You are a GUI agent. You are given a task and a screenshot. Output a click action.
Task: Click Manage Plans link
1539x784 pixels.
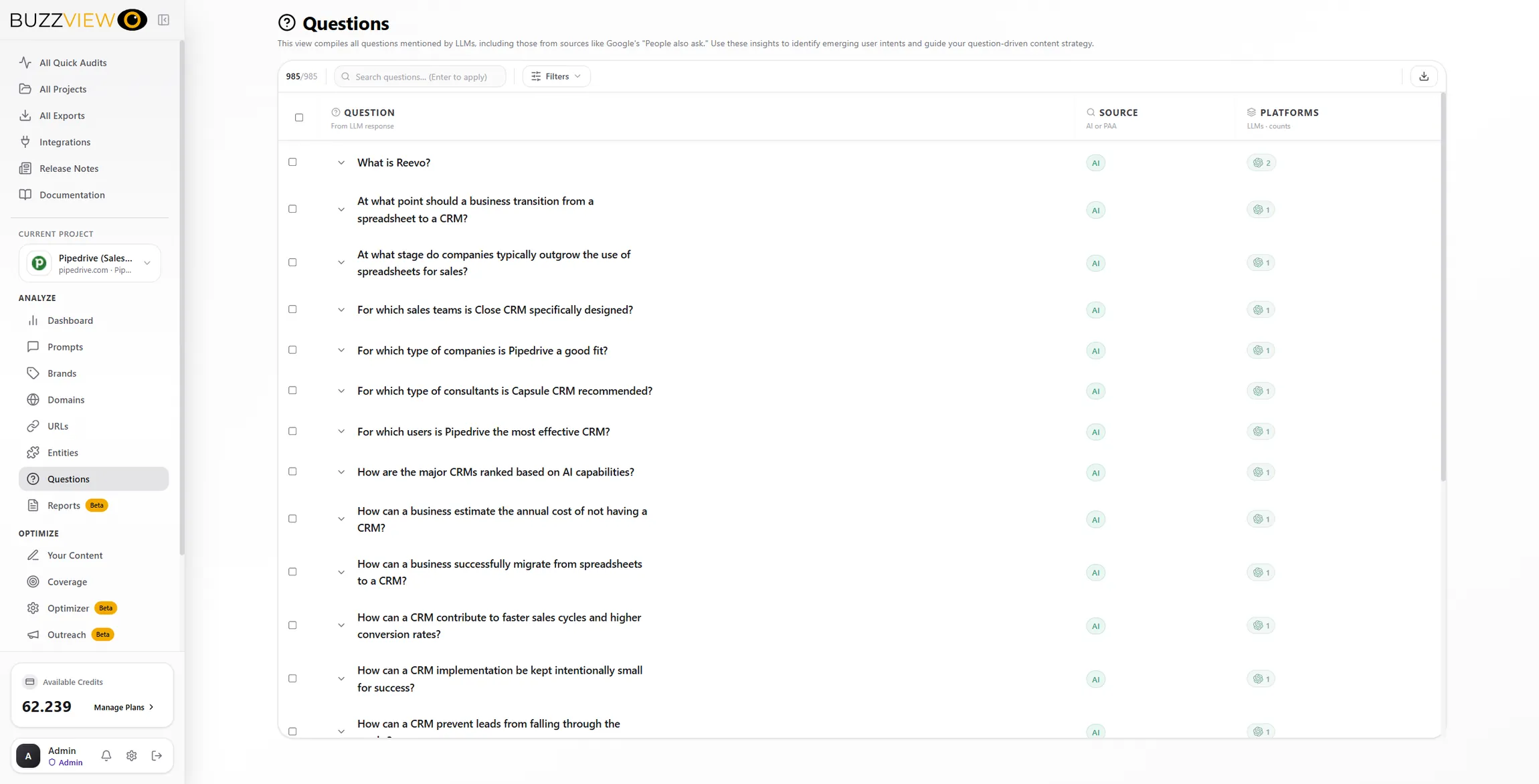pos(124,707)
